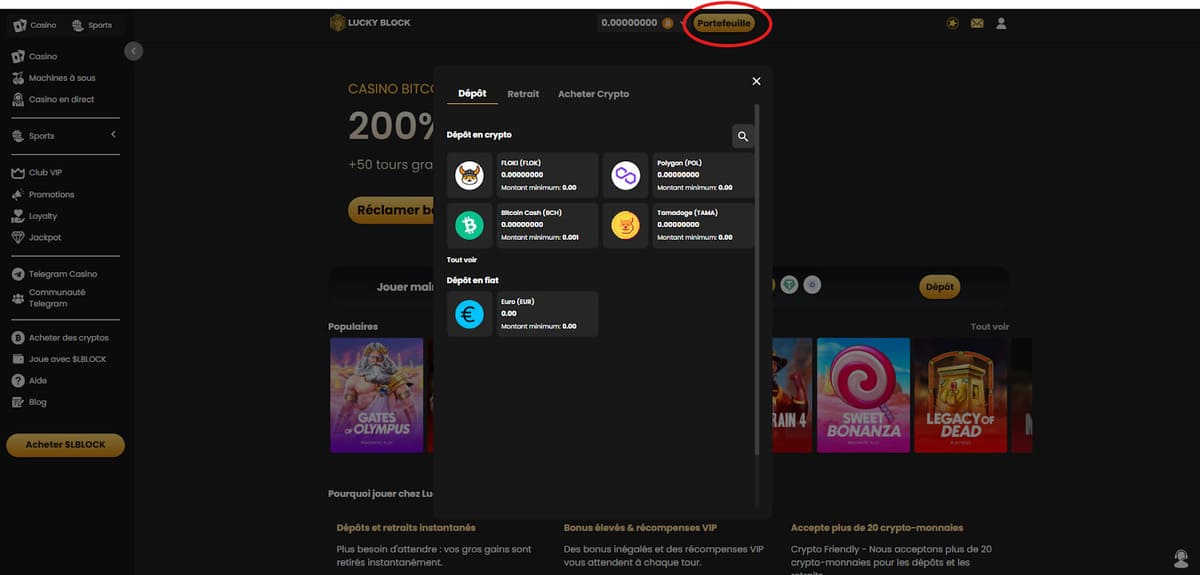
Task: Click the FLOKI coin icon
Action: pos(469,176)
